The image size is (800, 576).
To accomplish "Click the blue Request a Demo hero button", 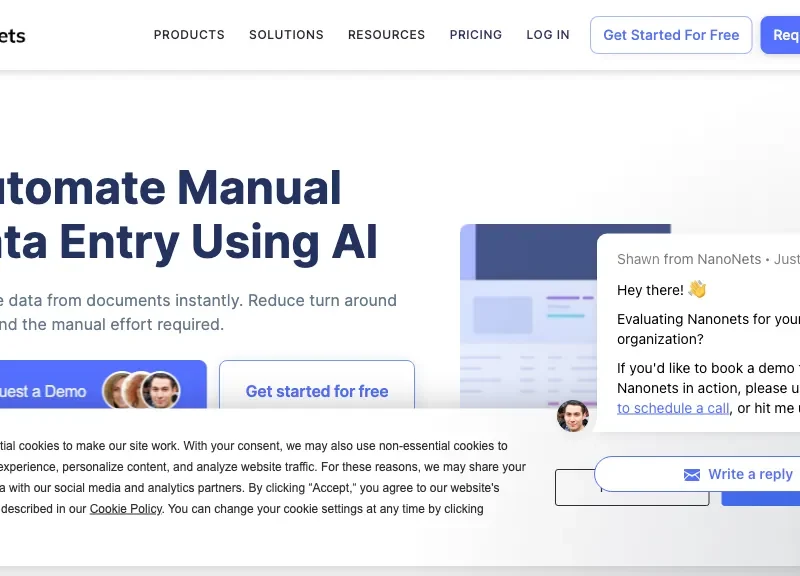I will (100, 390).
